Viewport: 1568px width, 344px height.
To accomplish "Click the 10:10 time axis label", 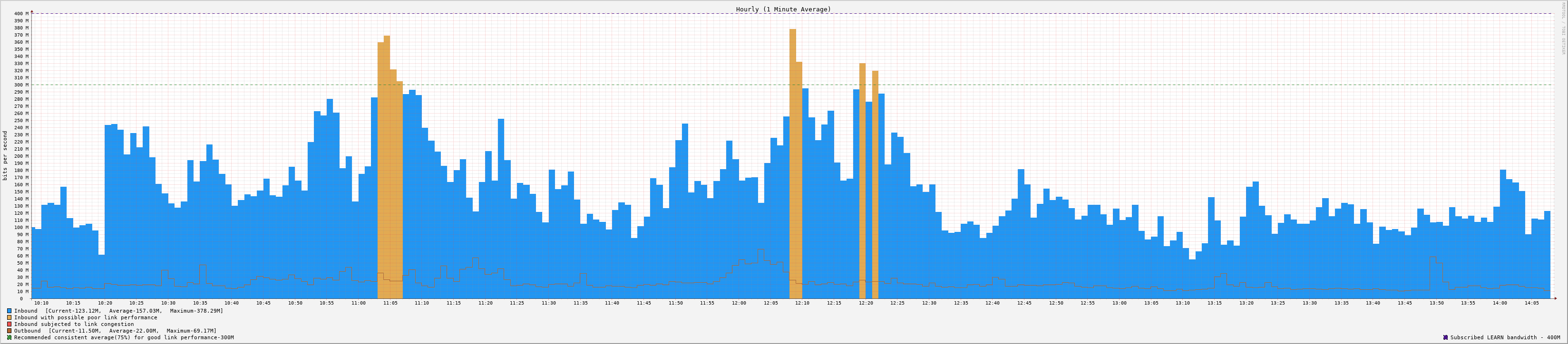I will 41,303.
